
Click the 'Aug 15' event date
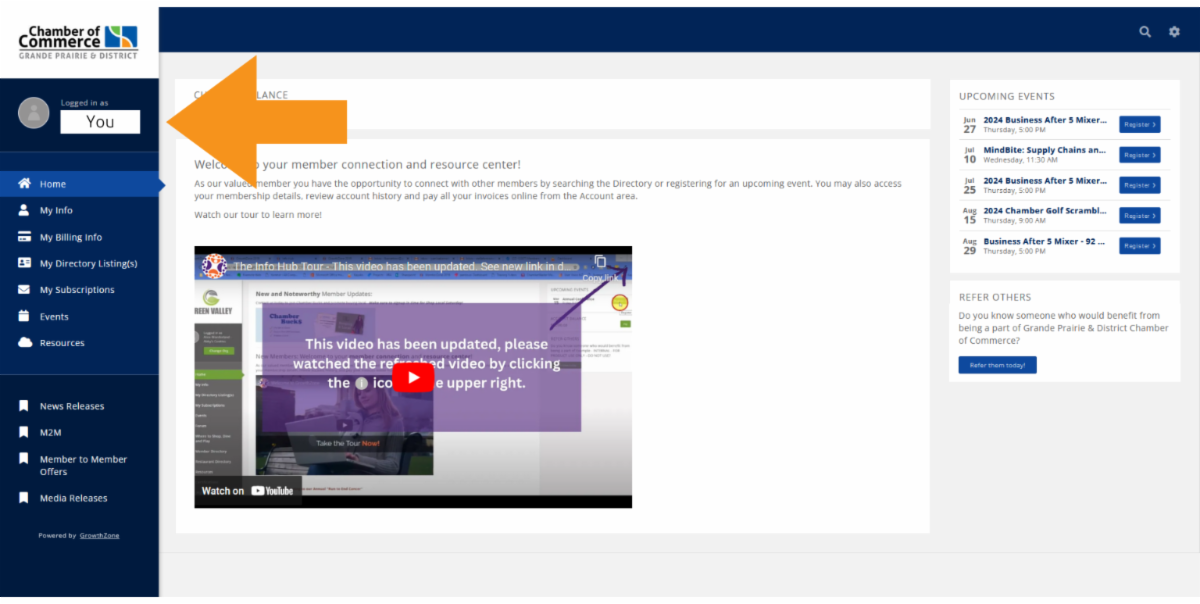click(x=969, y=215)
